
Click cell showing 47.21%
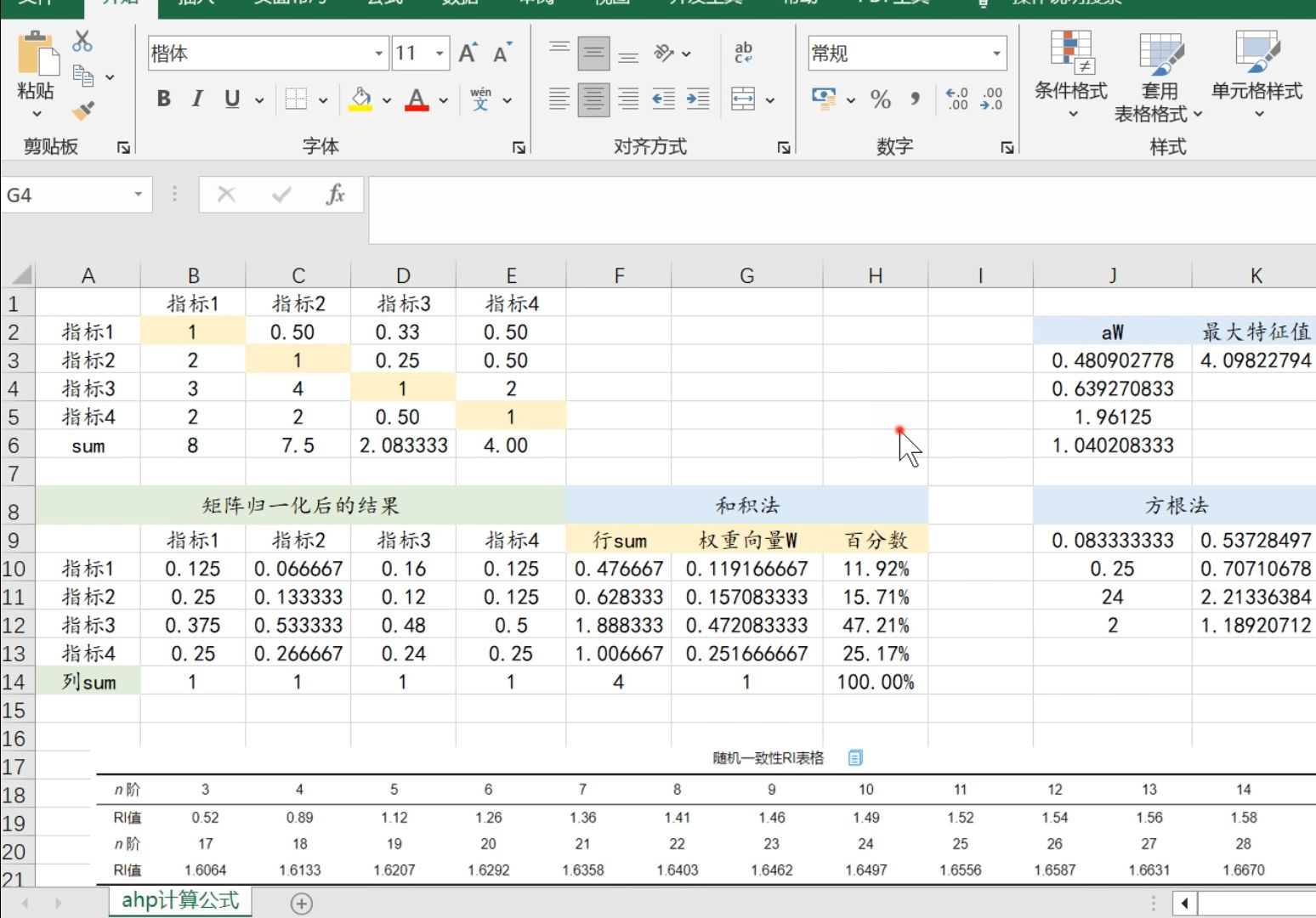875,625
